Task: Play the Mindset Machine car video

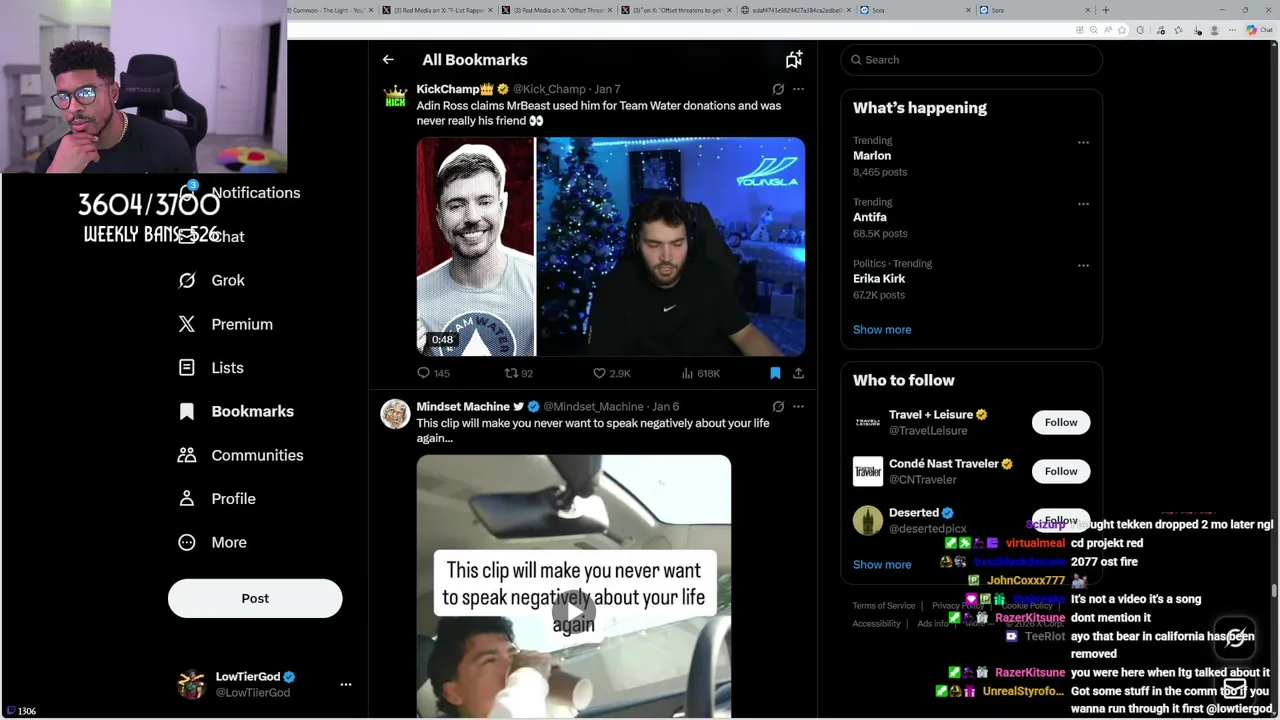Action: click(574, 610)
